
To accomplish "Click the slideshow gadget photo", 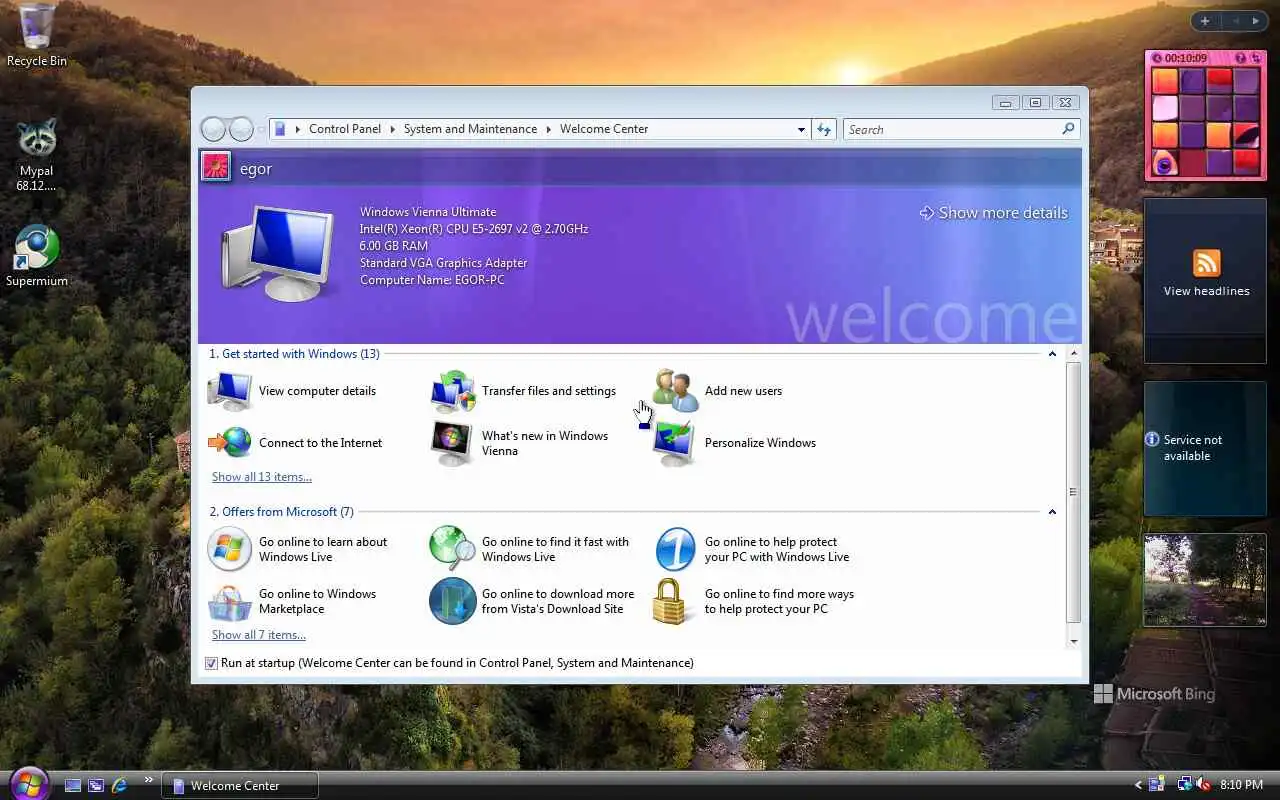I will pos(1205,580).
